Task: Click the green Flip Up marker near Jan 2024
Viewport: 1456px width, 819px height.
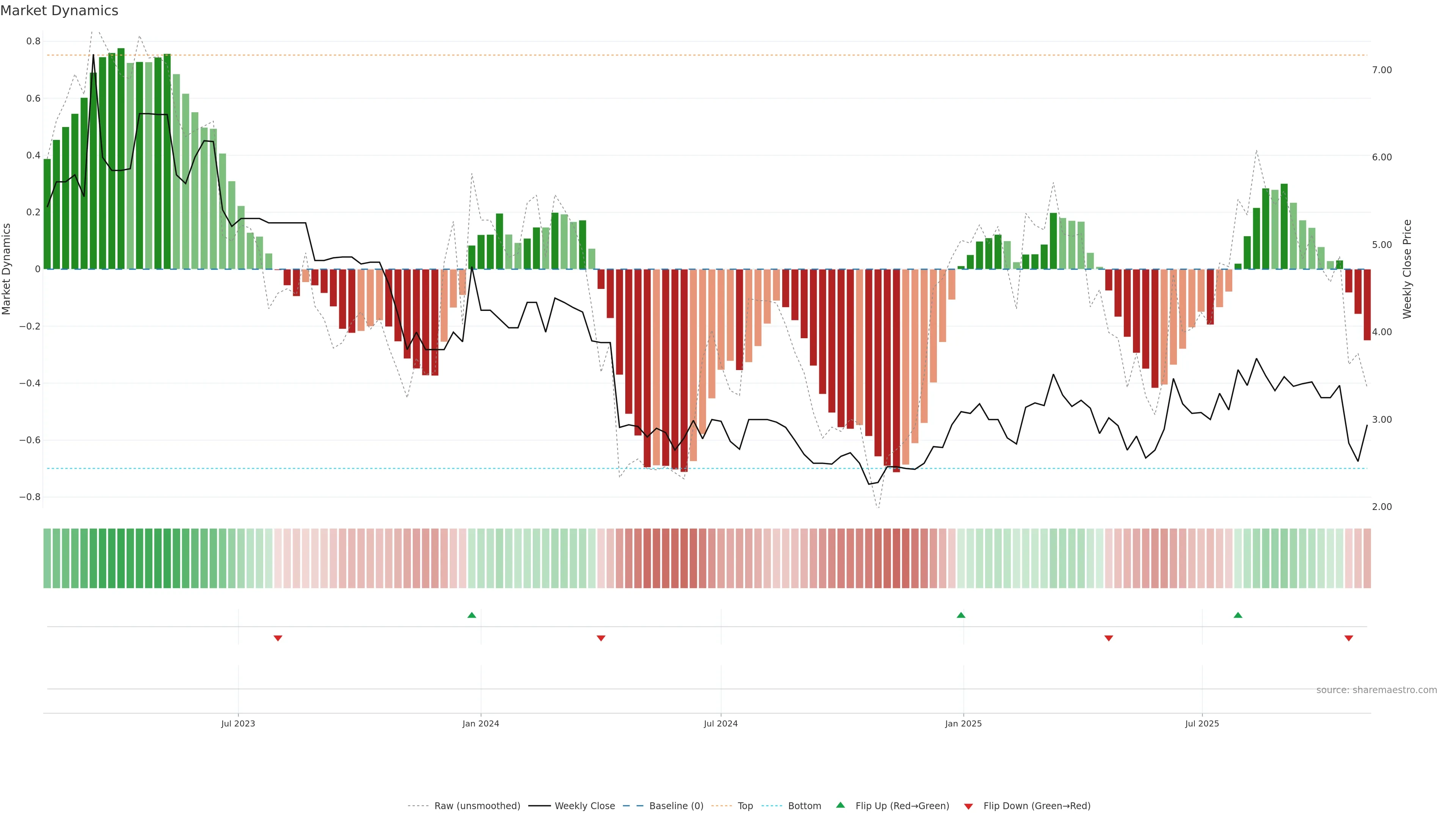Action: [x=472, y=615]
